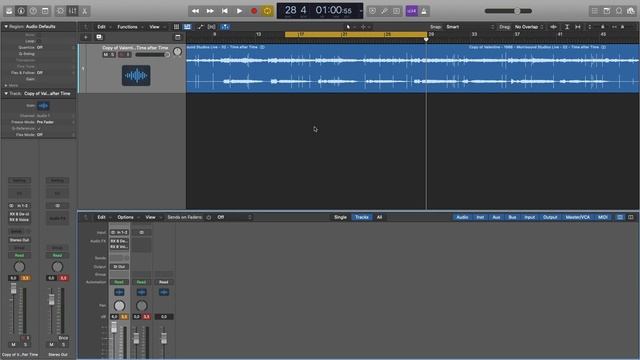Toggle the Toolbar display icon
The width and height of the screenshot is (640, 360).
pyautogui.click(x=45, y=11)
